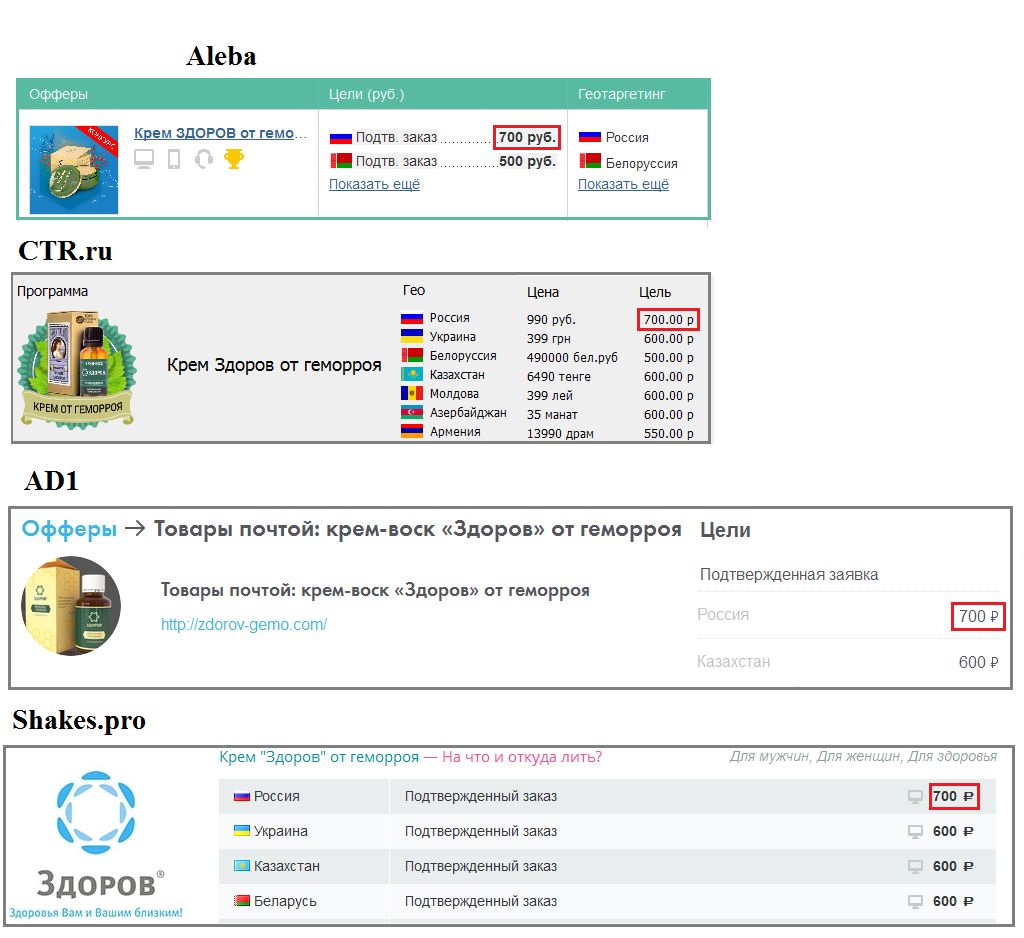The image size is (1024, 938).
Task: Click the Moldova flag in the CTR.ru Гео list
Action: click(411, 393)
